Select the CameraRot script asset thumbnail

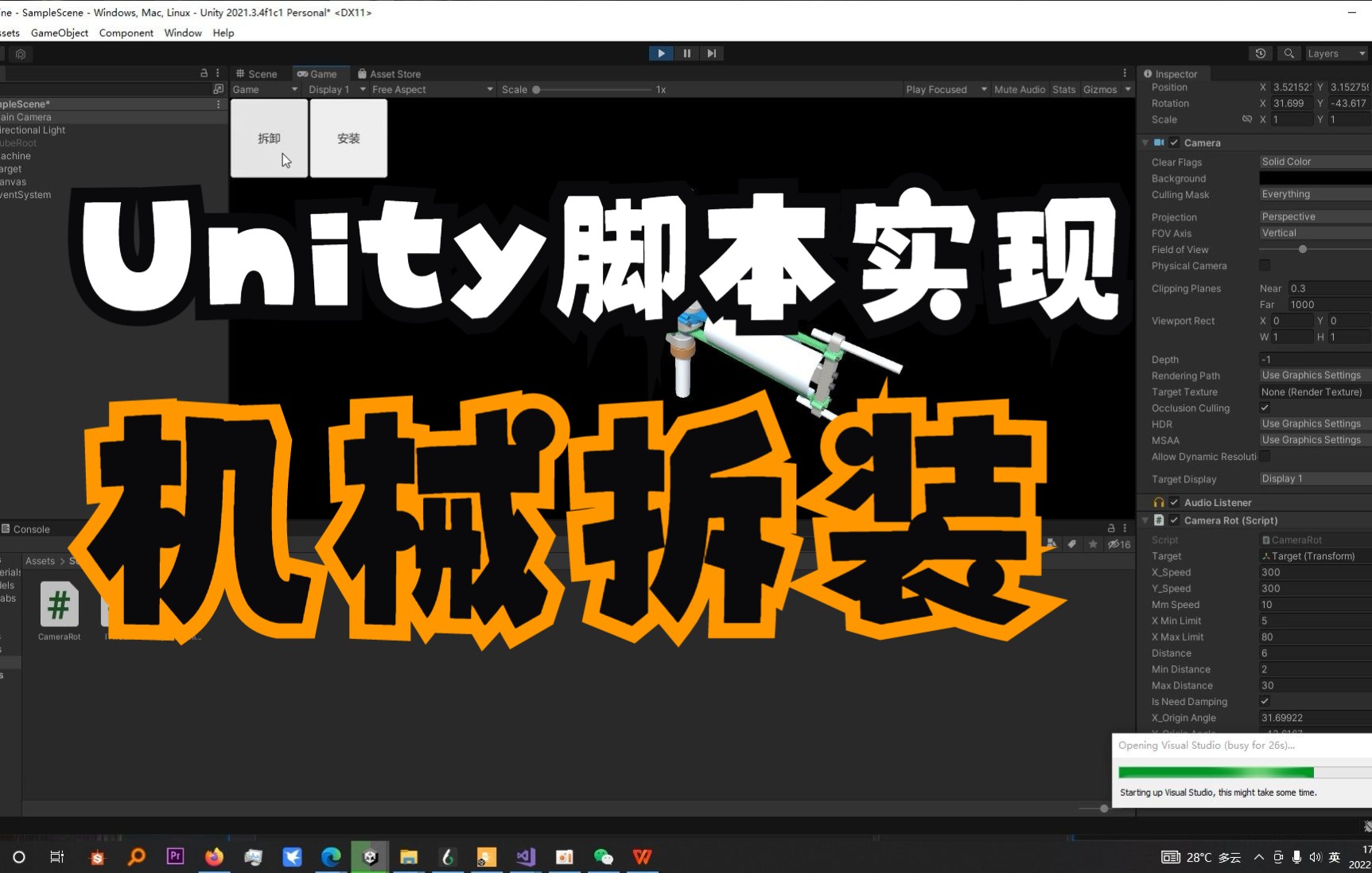pos(60,605)
